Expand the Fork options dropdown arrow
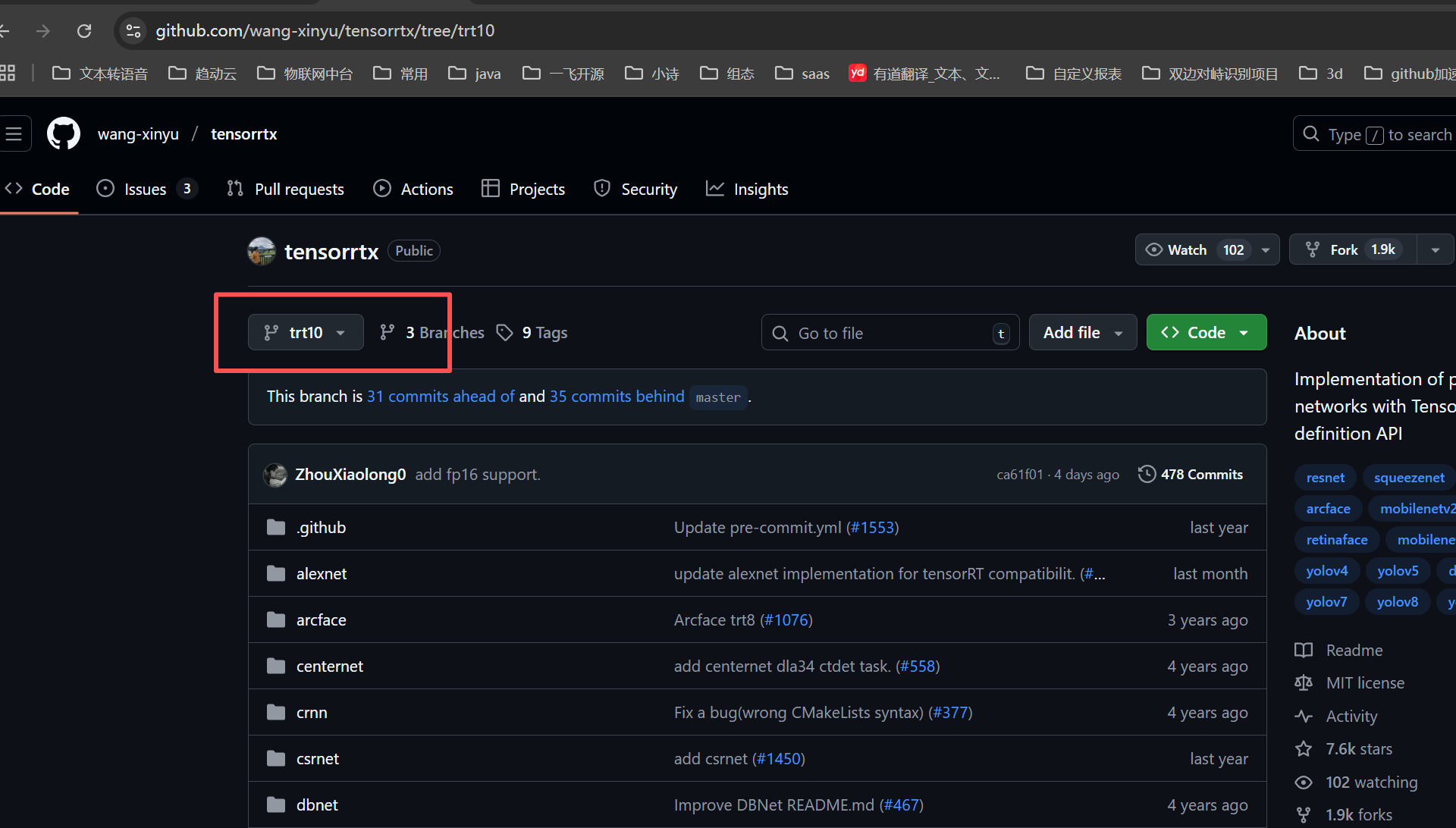This screenshot has height=828, width=1456. pos(1435,250)
